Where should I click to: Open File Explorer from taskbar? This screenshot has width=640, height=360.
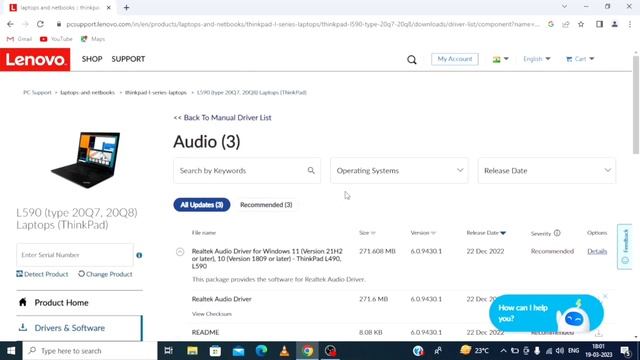(192, 351)
